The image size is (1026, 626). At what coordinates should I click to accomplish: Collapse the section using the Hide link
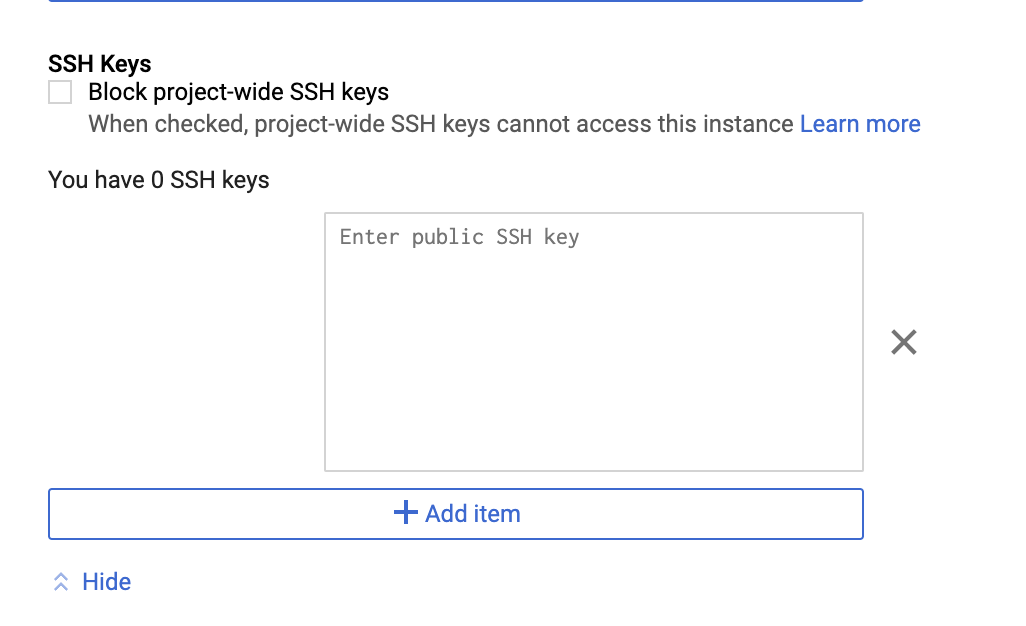(x=92, y=582)
